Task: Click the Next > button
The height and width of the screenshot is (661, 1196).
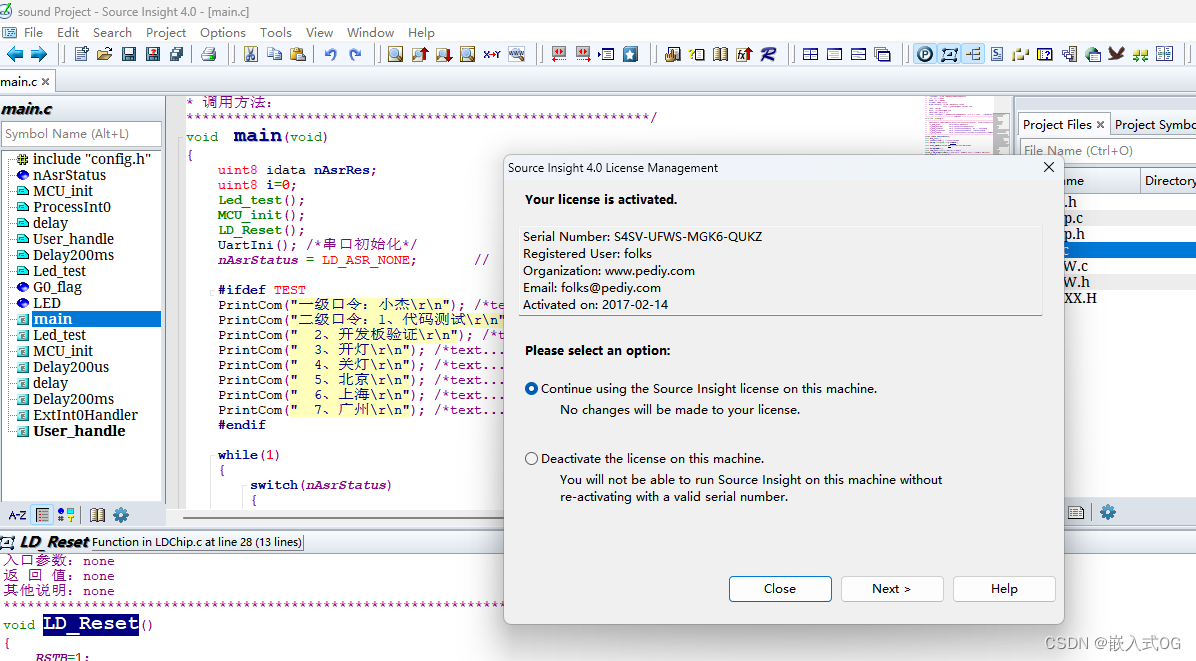Action: tap(892, 589)
